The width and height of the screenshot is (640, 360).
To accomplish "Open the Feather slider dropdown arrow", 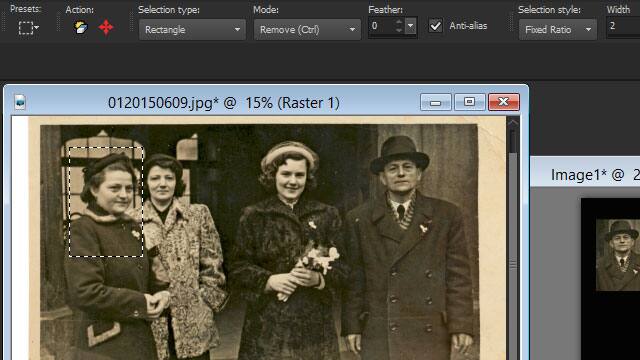I will pos(411,26).
